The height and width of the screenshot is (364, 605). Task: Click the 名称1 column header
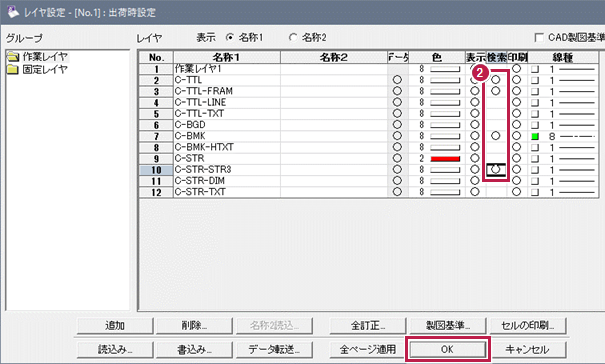pyautogui.click(x=227, y=58)
